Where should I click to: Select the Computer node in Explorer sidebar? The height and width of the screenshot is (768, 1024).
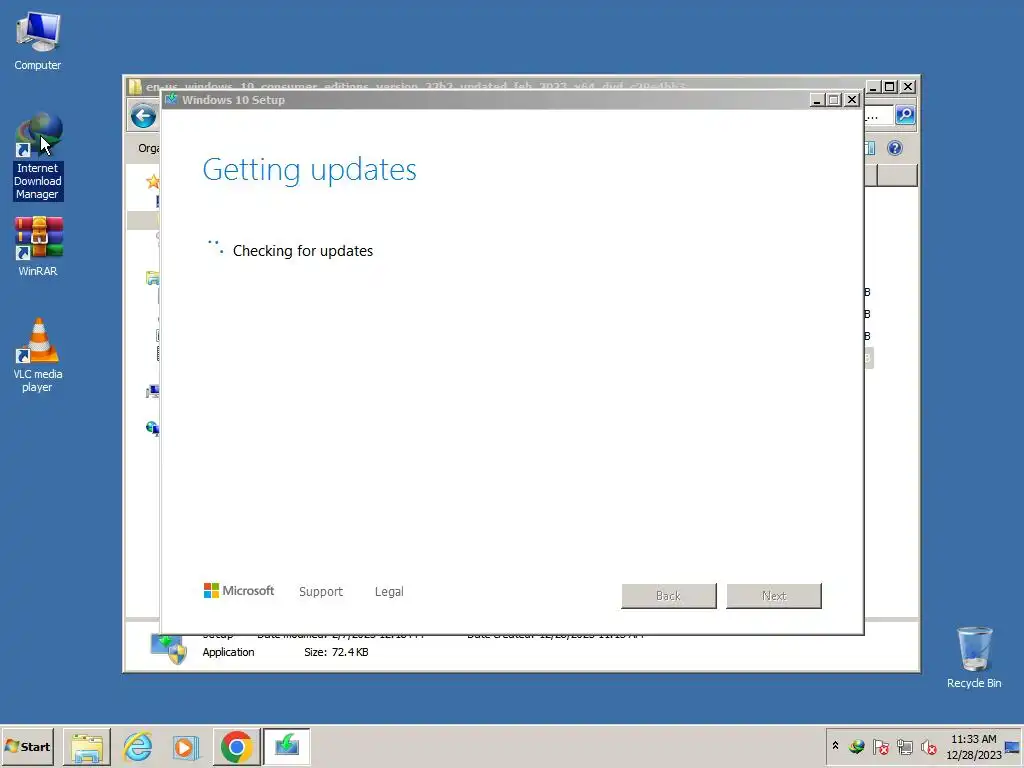point(153,392)
